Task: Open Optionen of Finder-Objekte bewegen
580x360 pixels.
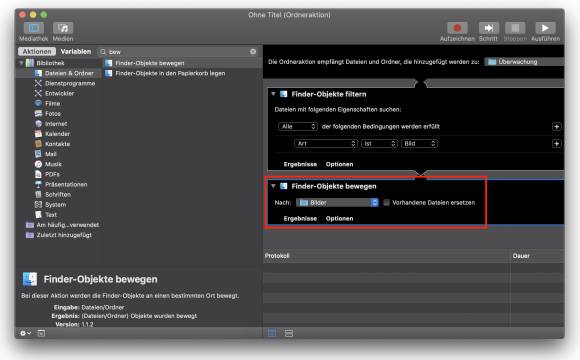Action: coord(339,218)
